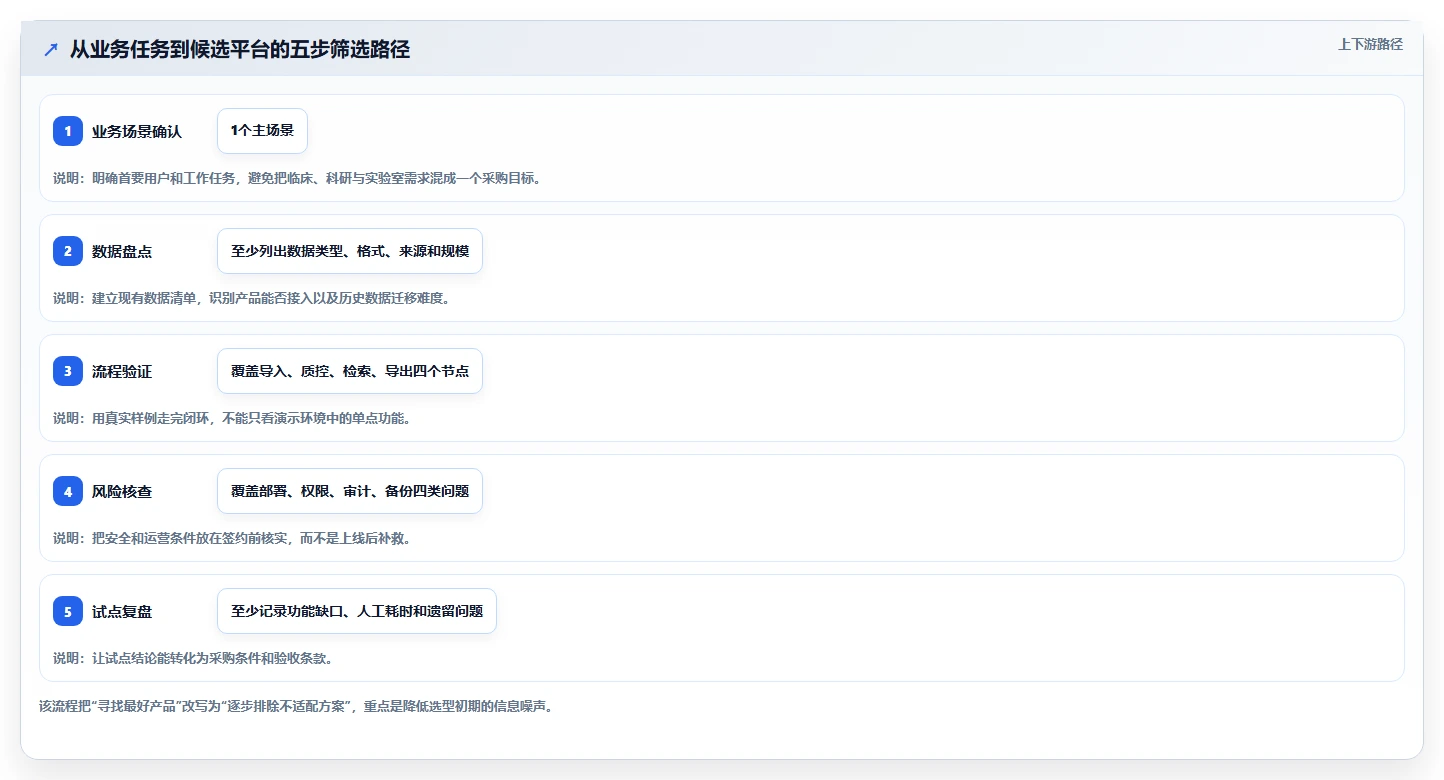1444x780 pixels.
Task: Click the step name 业务场景确认
Action: [x=137, y=132]
